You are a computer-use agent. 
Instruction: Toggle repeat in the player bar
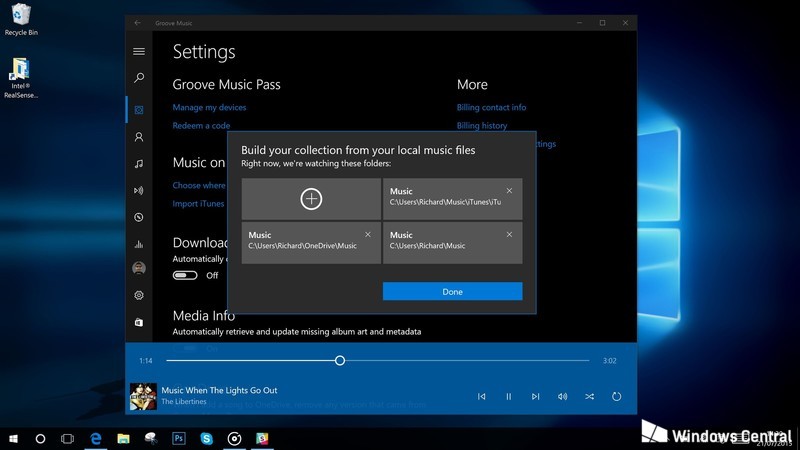tap(616, 396)
